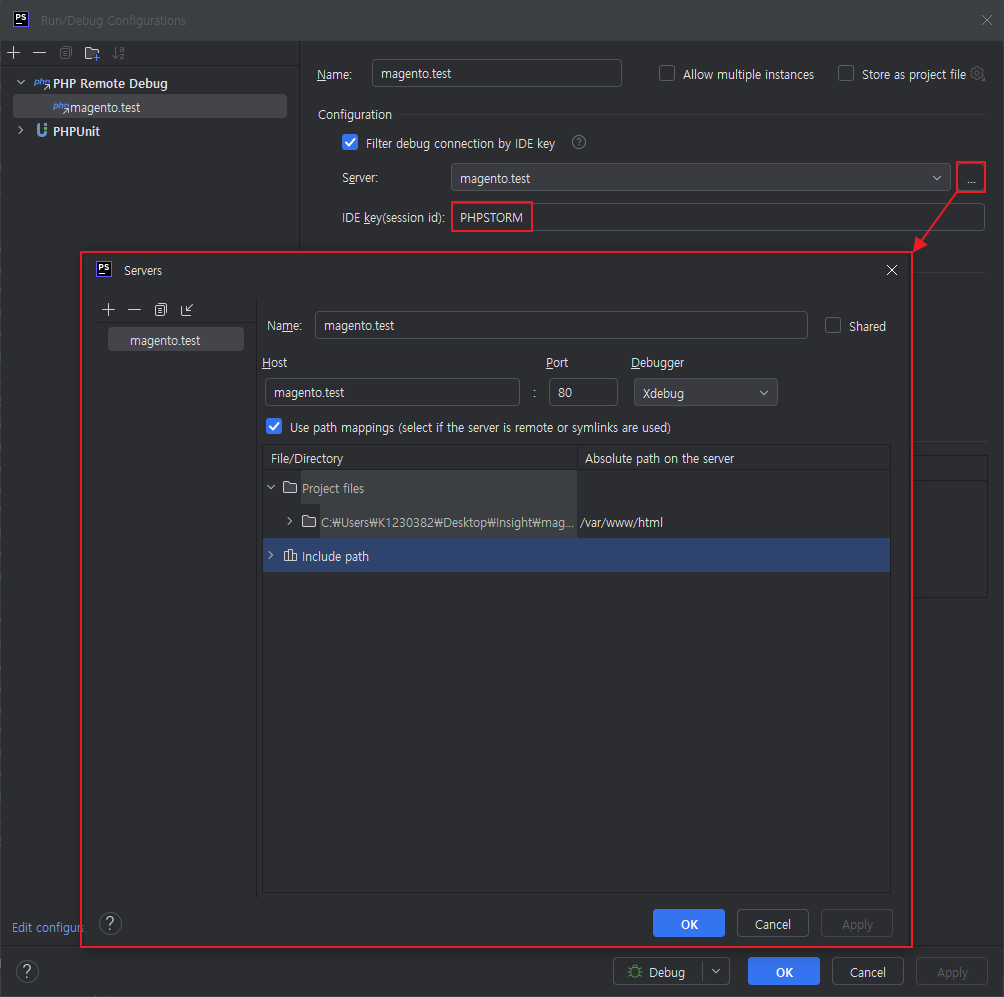Viewport: 1004px width, 997px height.
Task: Collapse the PHP Remote Debug group
Action: coord(20,83)
